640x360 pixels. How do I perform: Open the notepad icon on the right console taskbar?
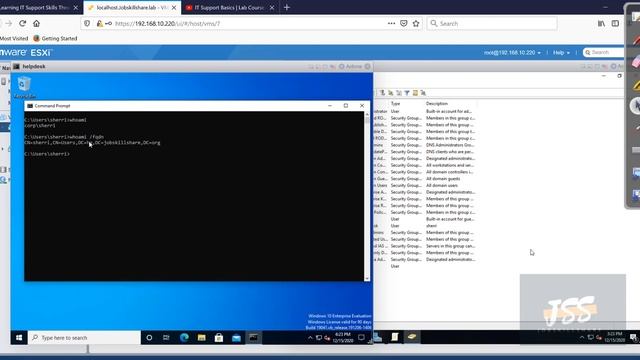pos(395,337)
